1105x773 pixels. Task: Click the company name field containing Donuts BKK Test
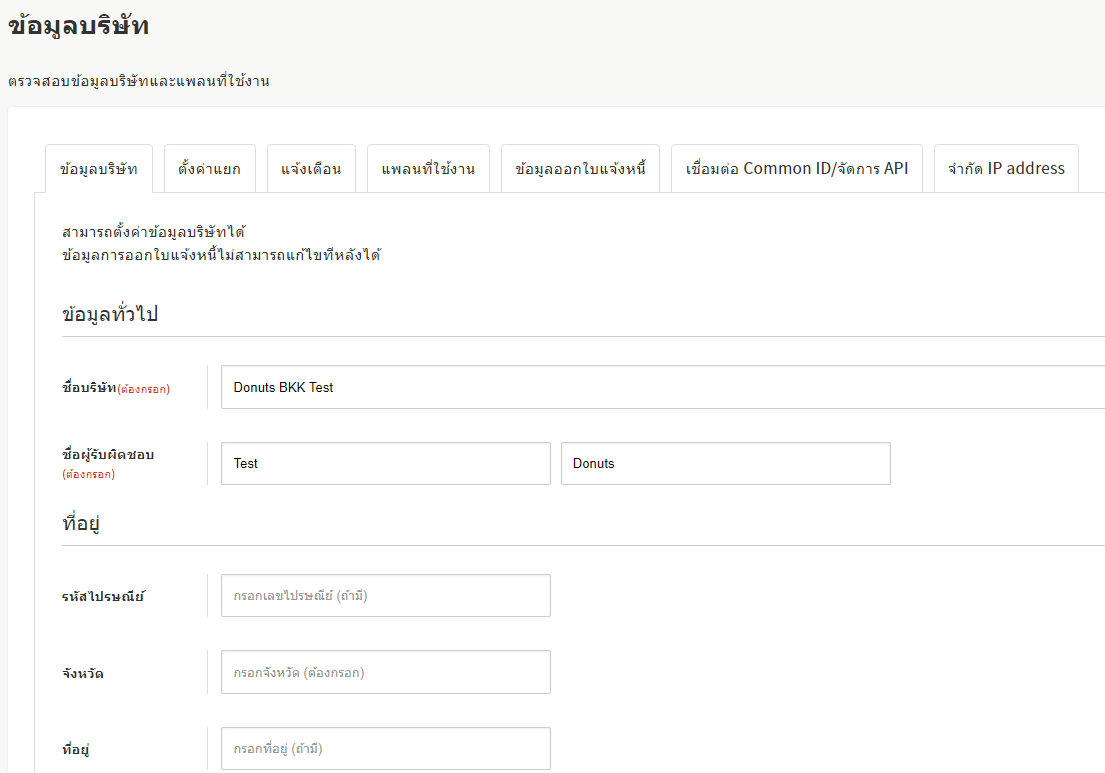662,387
